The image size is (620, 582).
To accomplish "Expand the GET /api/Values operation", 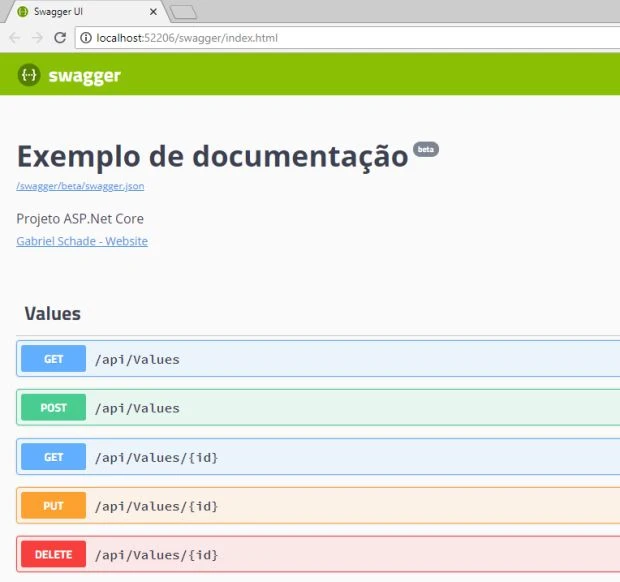I will point(137,359).
